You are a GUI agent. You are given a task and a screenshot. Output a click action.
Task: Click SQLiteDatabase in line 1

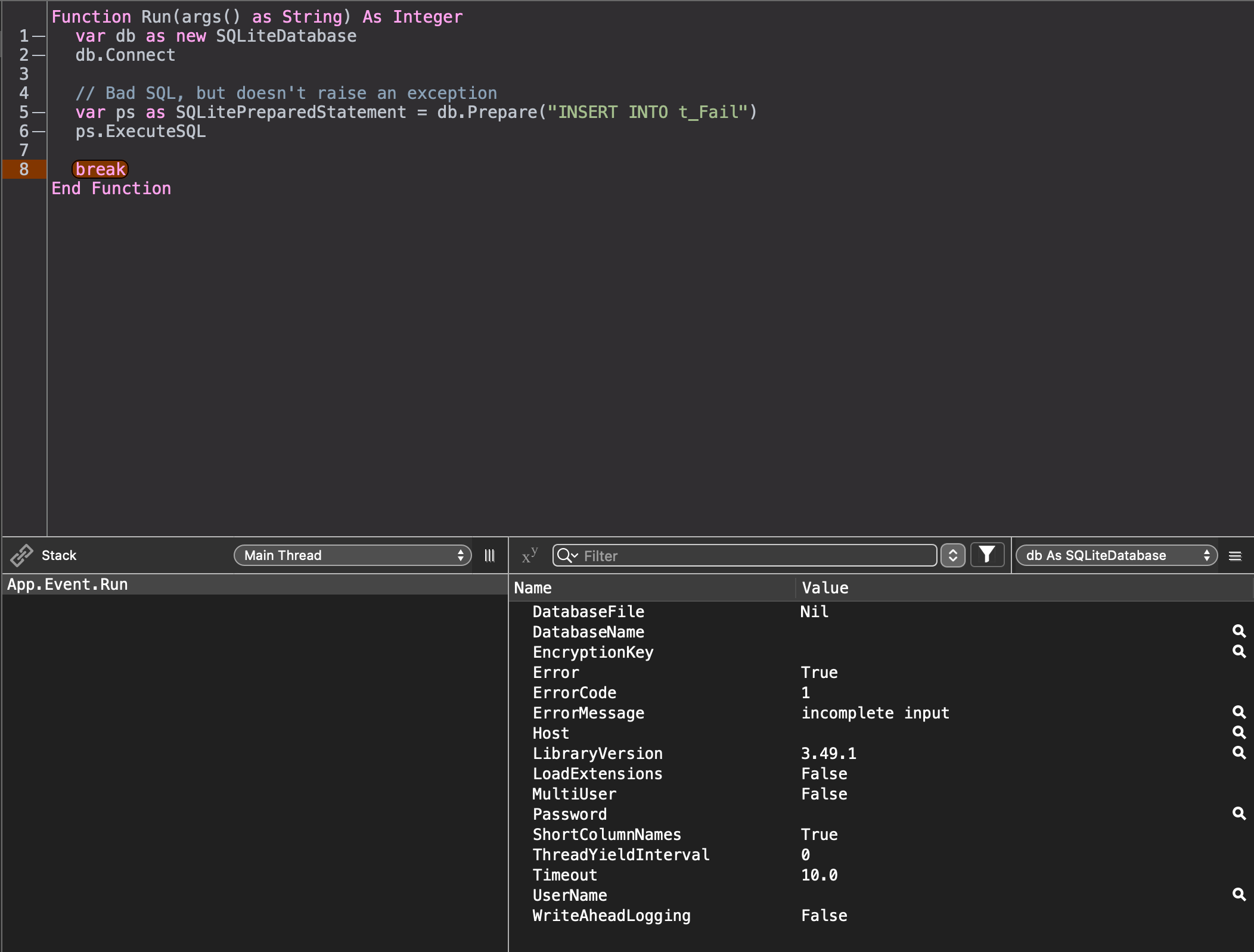pyautogui.click(x=286, y=36)
